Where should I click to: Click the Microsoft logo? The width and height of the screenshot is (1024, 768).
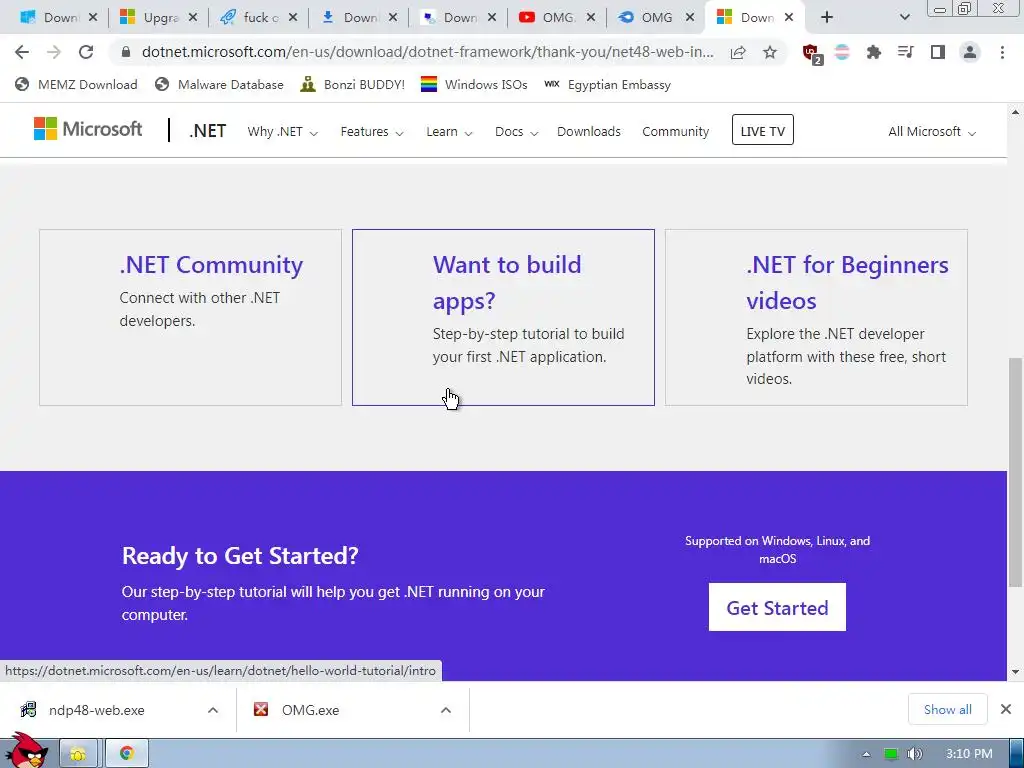tap(88, 129)
